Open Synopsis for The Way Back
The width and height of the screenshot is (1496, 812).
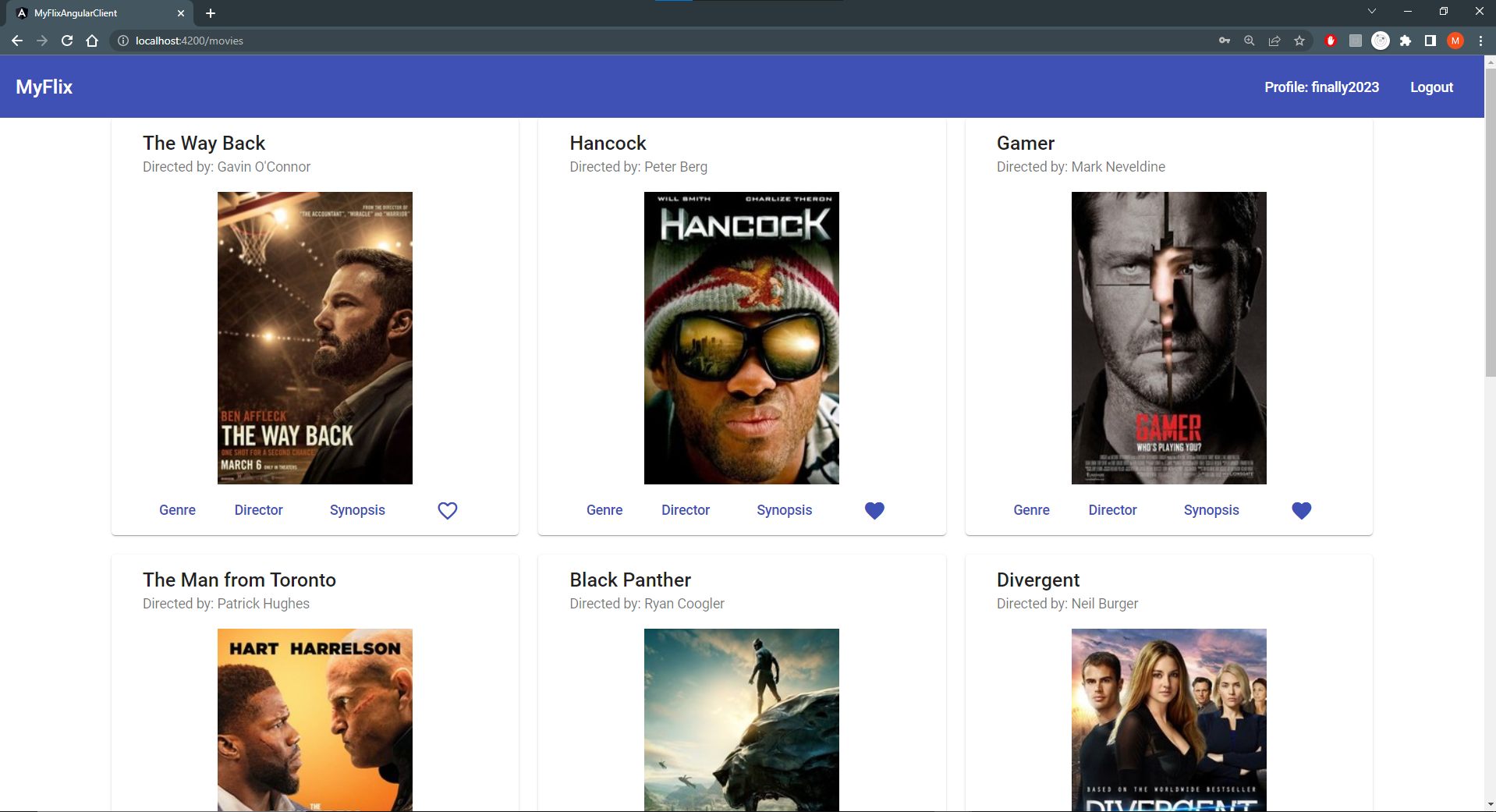tap(357, 510)
